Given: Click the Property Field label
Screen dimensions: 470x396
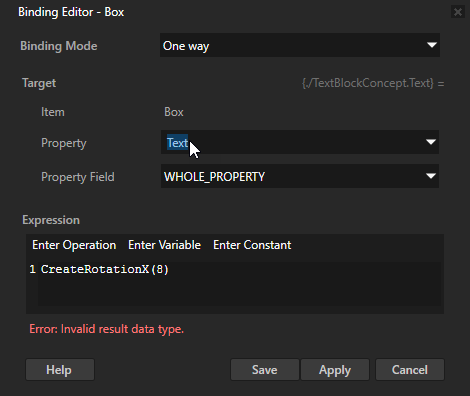Looking at the screenshot, I should [x=78, y=177].
